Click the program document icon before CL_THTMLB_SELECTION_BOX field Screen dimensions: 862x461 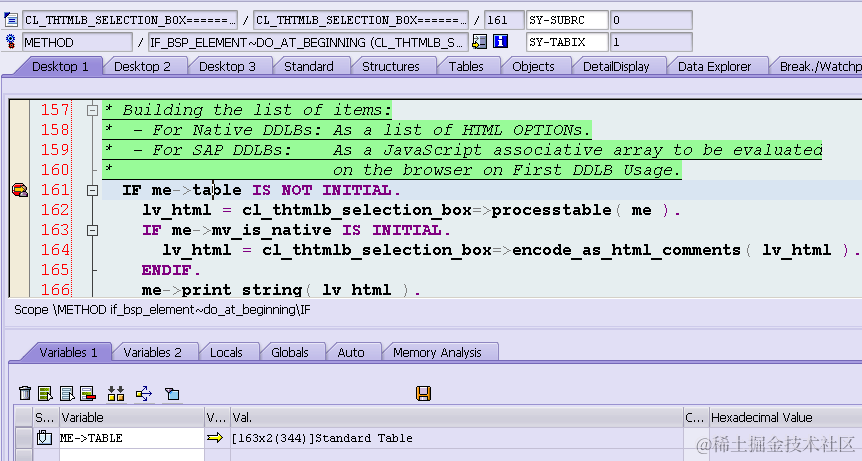click(10, 20)
